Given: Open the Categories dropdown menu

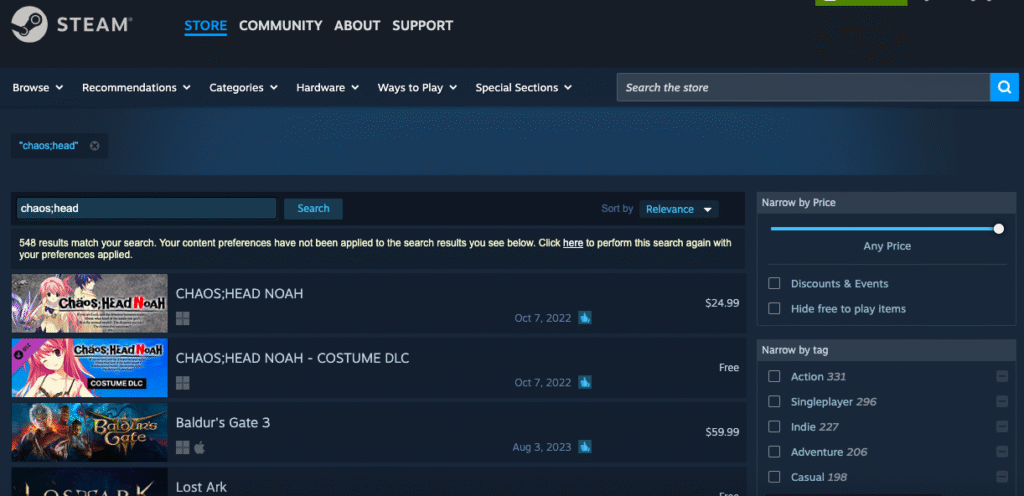Looking at the screenshot, I should pyautogui.click(x=244, y=87).
